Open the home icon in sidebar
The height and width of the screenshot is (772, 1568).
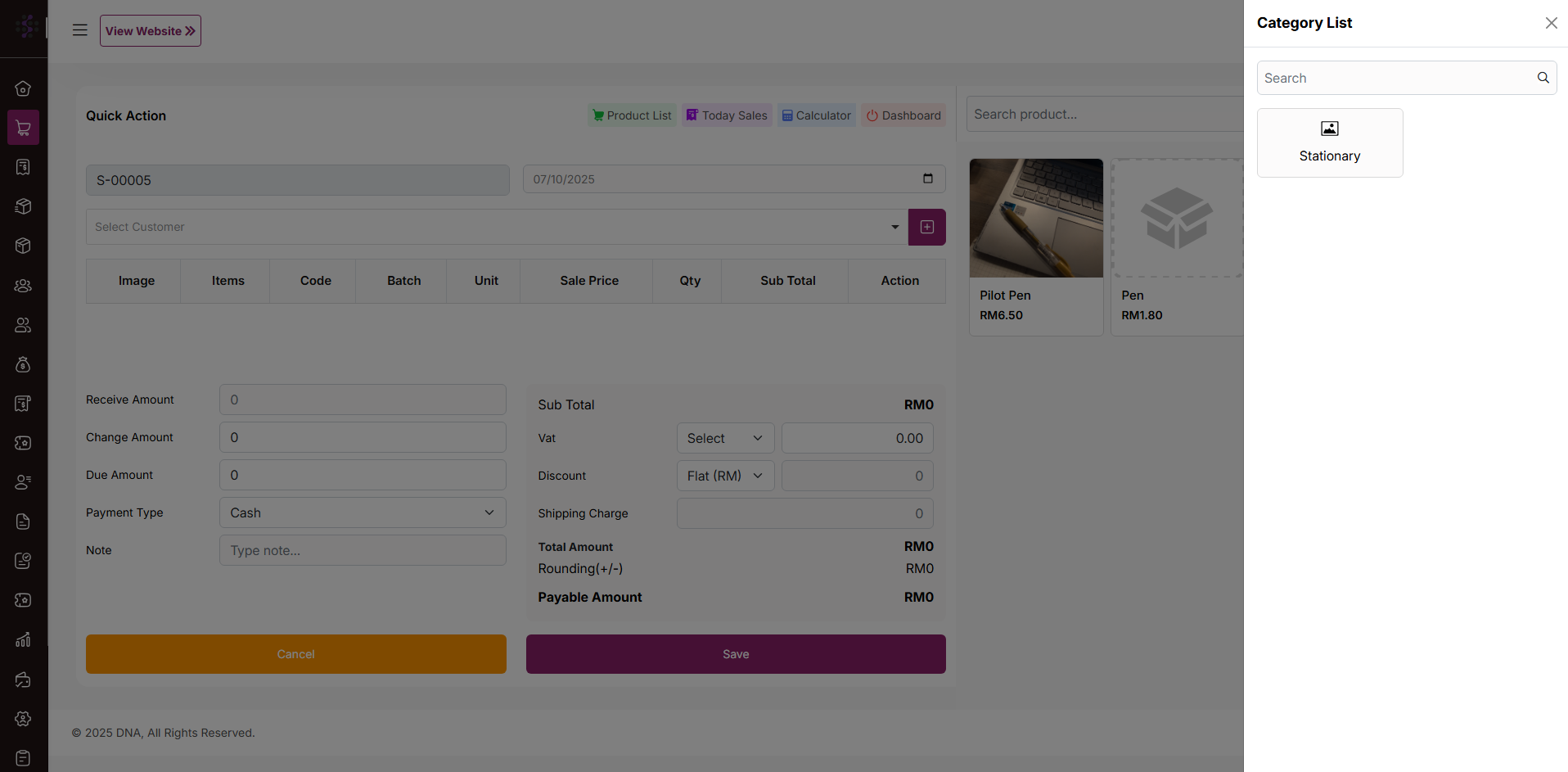(x=23, y=88)
